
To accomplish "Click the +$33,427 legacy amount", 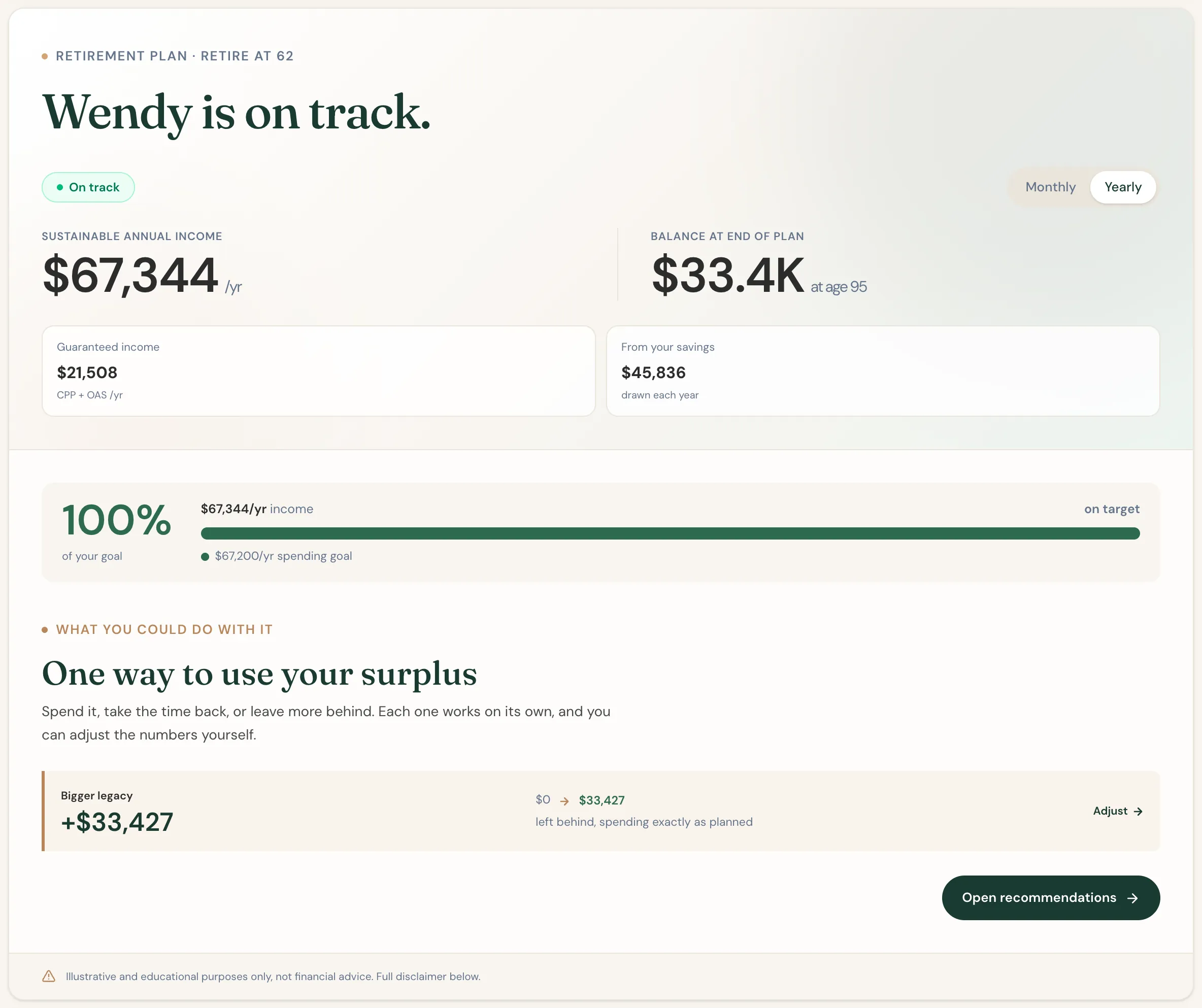I will point(117,822).
